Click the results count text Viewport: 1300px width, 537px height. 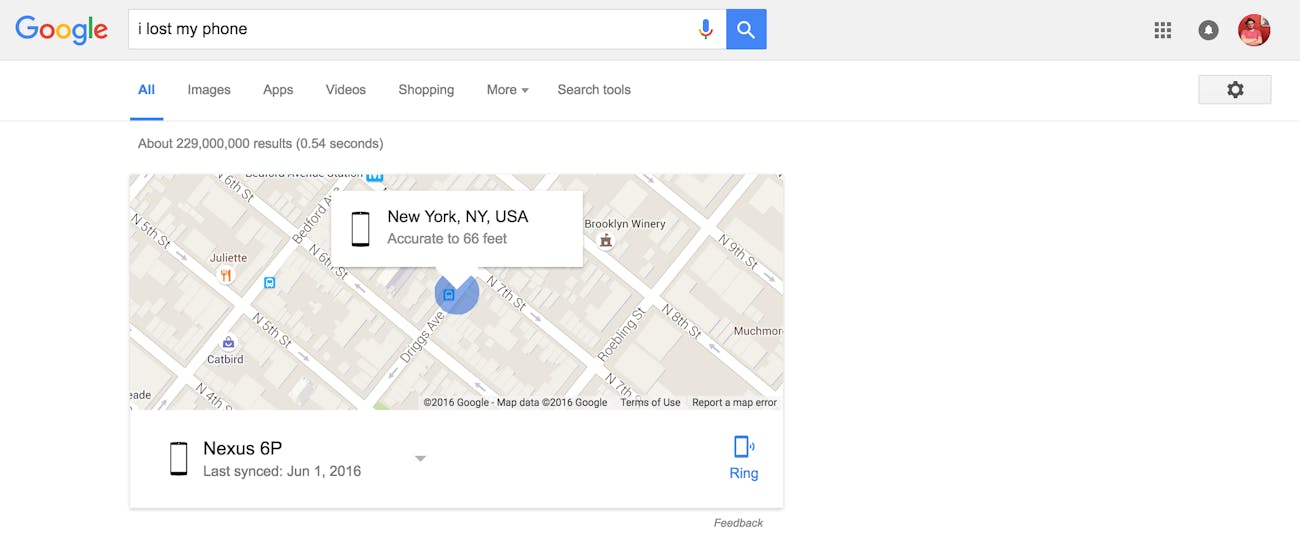tap(260, 144)
